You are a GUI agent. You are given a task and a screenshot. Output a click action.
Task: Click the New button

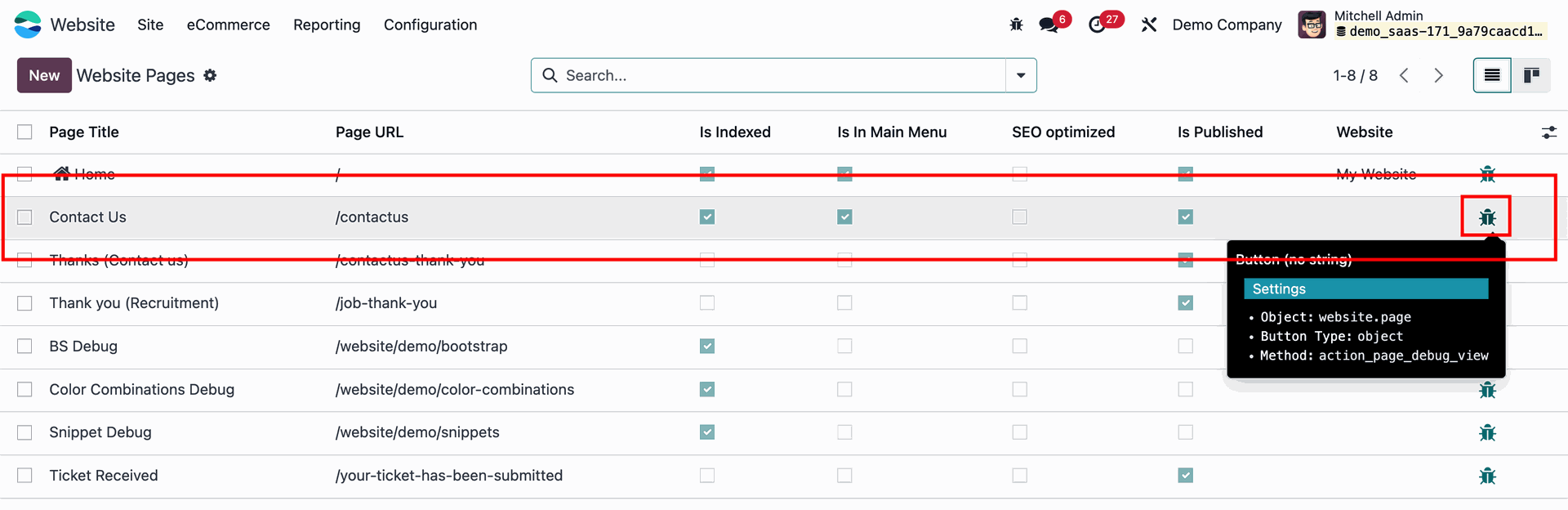pyautogui.click(x=44, y=75)
